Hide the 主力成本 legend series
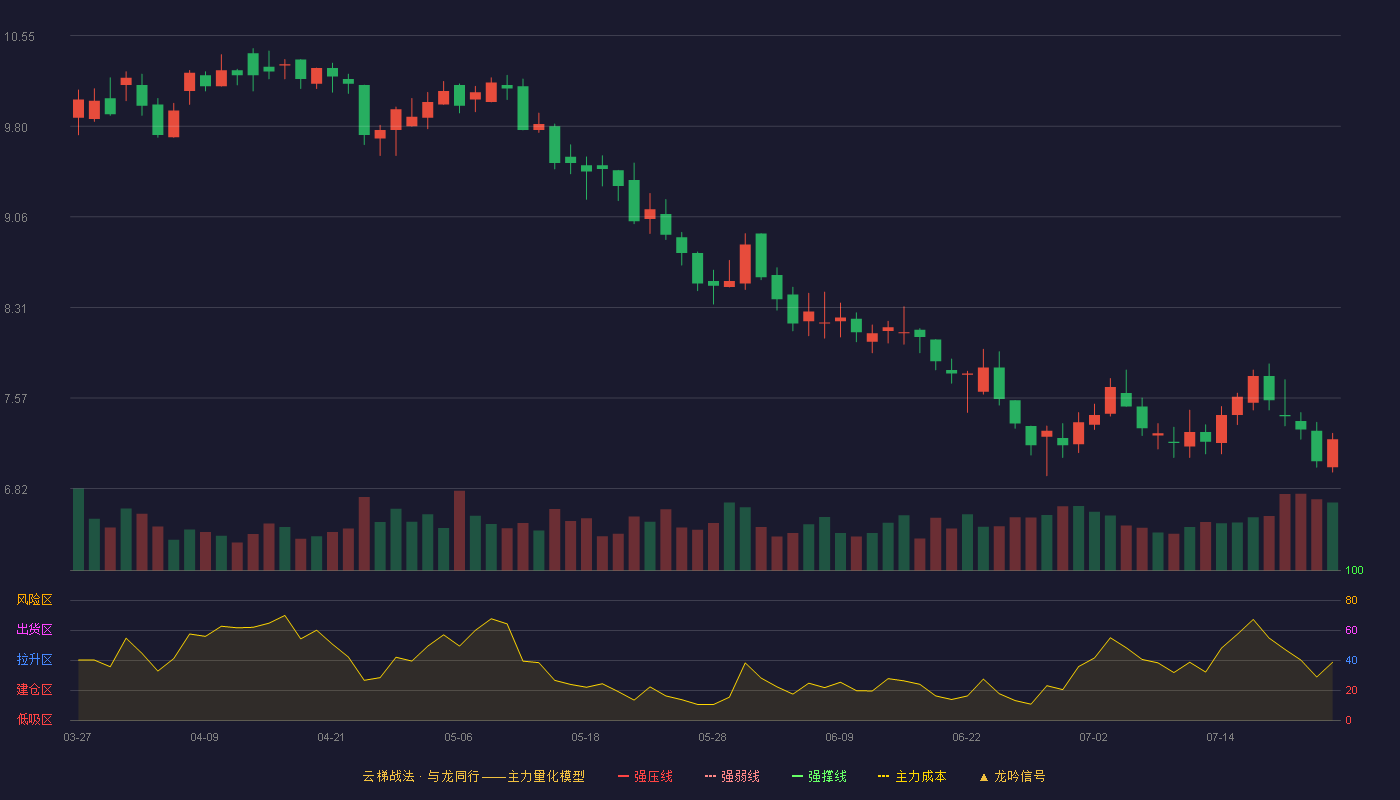Viewport: 1400px width, 800px height. pyautogui.click(x=912, y=776)
